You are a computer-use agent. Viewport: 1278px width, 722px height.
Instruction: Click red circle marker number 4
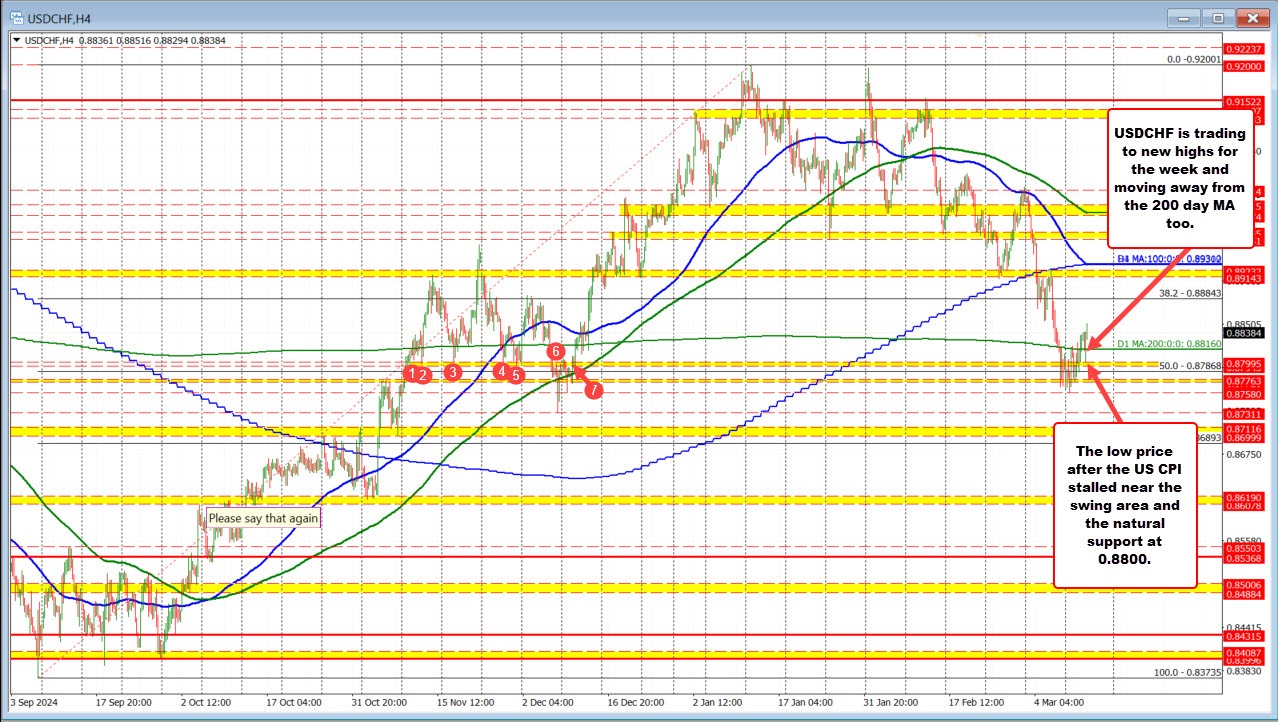tap(501, 371)
